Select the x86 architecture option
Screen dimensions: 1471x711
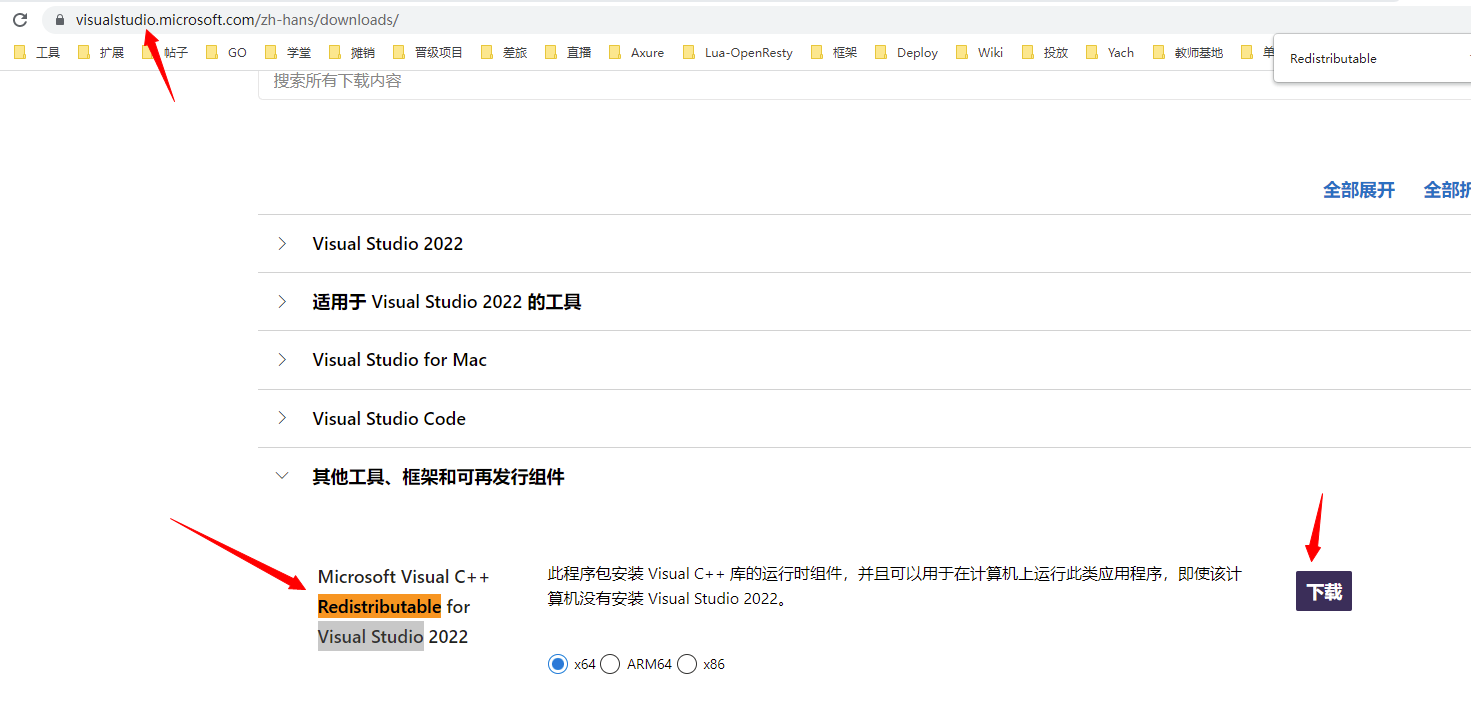coord(687,664)
